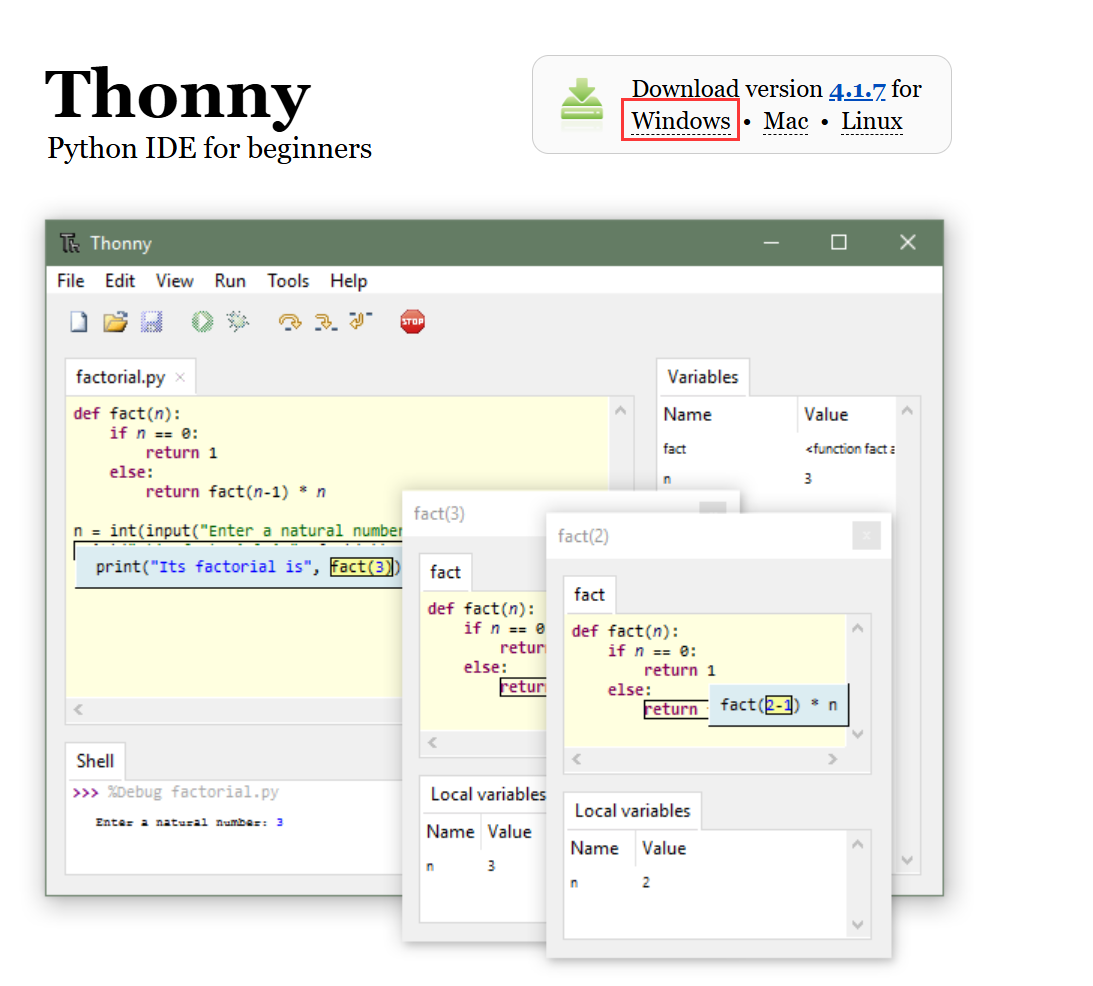Click scroll up arrow in fact(2) local variables

(858, 844)
